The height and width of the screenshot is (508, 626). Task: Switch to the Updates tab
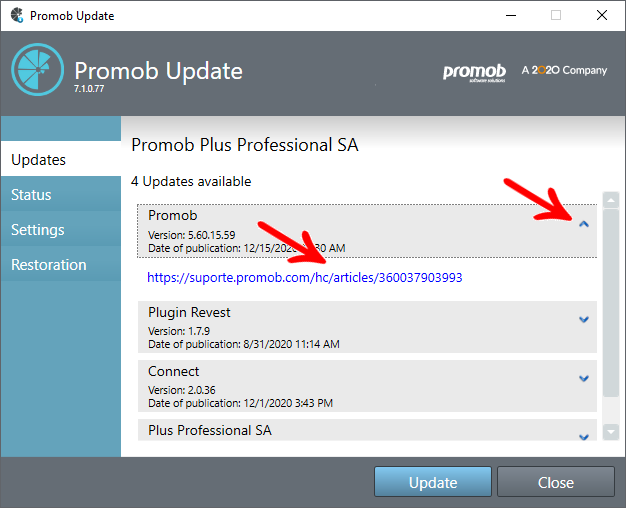pos(61,159)
